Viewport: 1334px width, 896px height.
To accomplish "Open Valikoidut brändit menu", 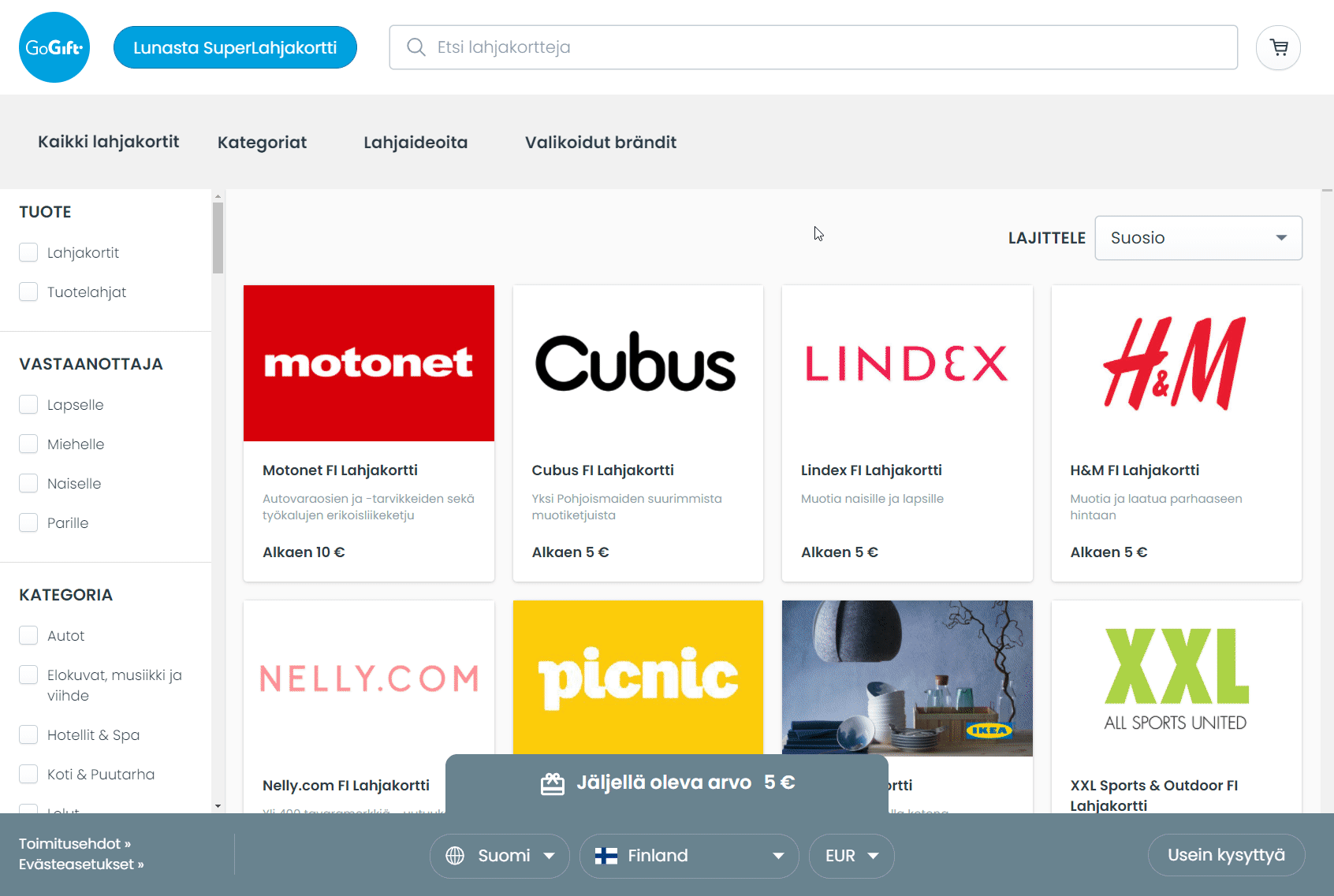I will pos(601,143).
